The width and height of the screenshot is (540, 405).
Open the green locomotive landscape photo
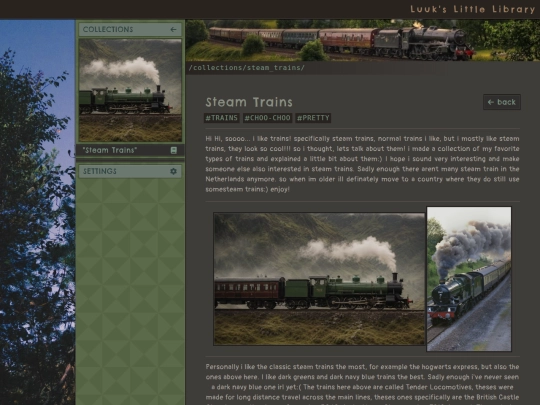click(319, 279)
